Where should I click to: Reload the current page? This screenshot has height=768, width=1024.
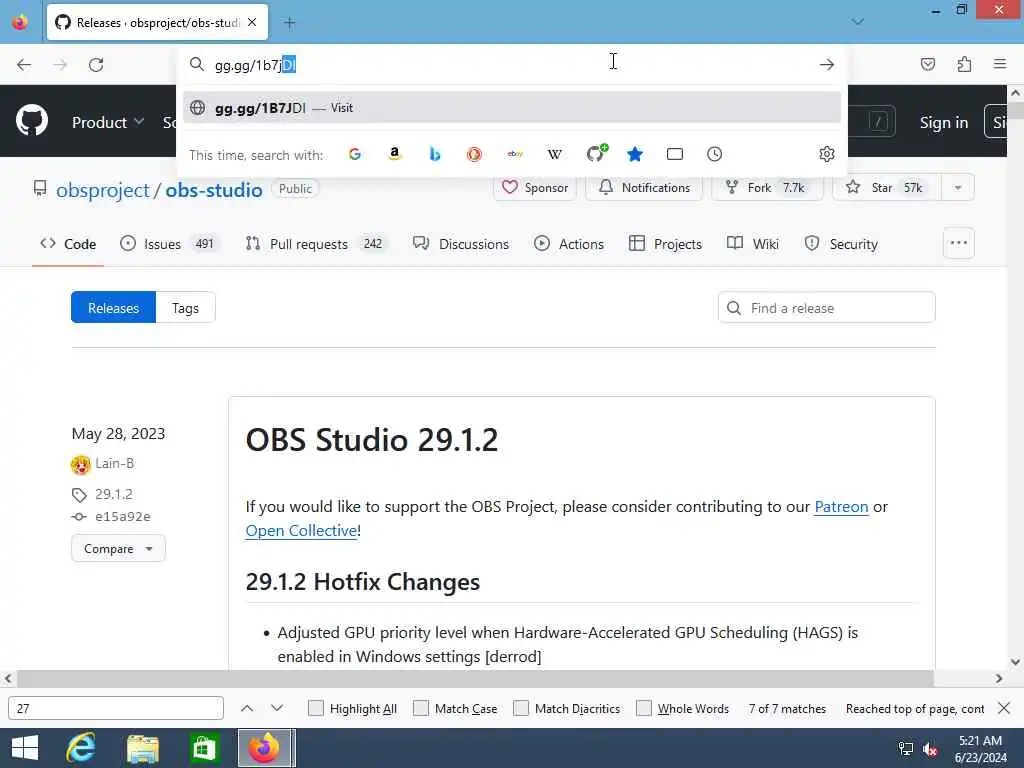[96, 65]
